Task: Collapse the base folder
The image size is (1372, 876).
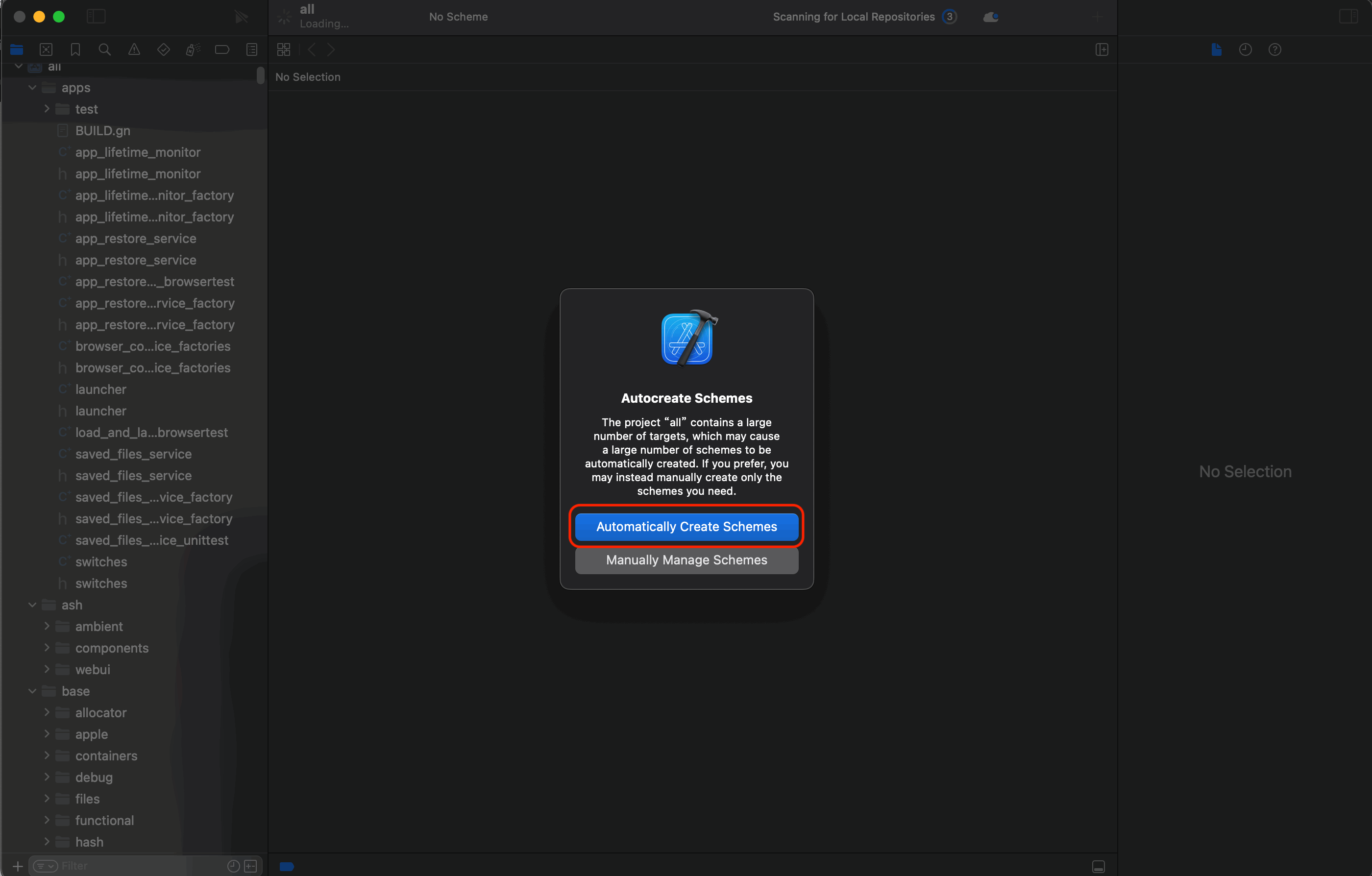Action: coord(32,691)
